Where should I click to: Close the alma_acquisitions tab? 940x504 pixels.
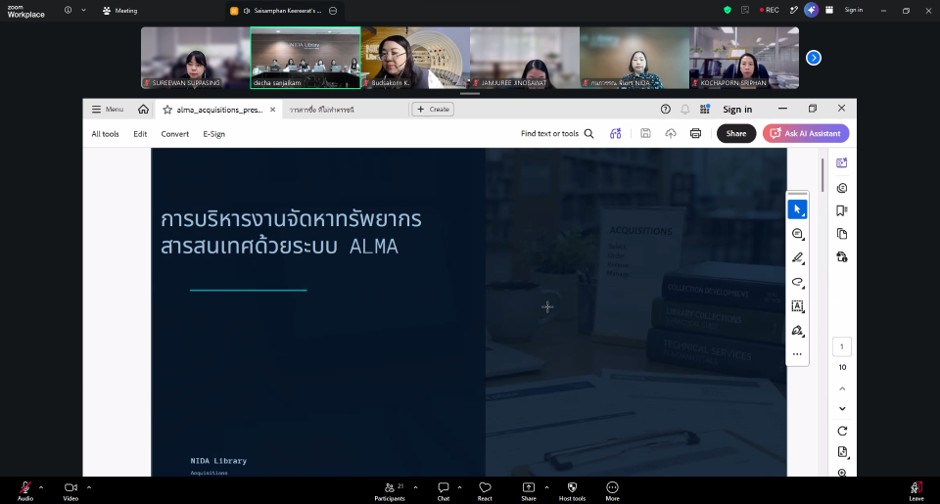pos(272,110)
